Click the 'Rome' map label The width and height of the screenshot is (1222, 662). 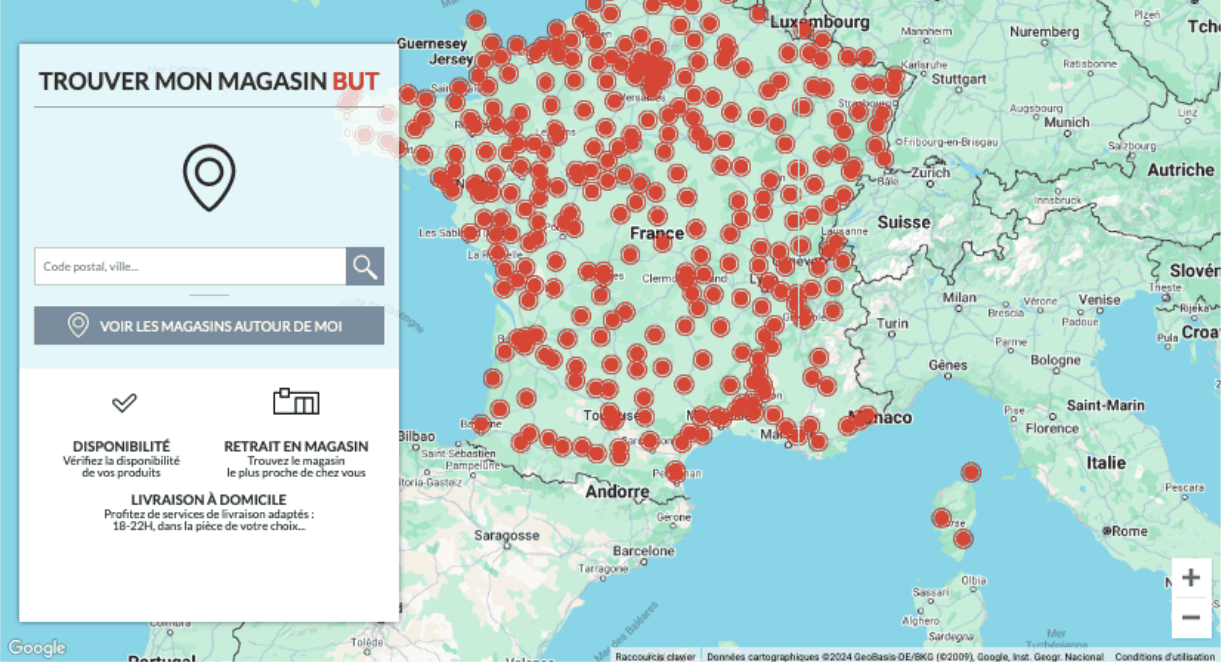point(1129,531)
